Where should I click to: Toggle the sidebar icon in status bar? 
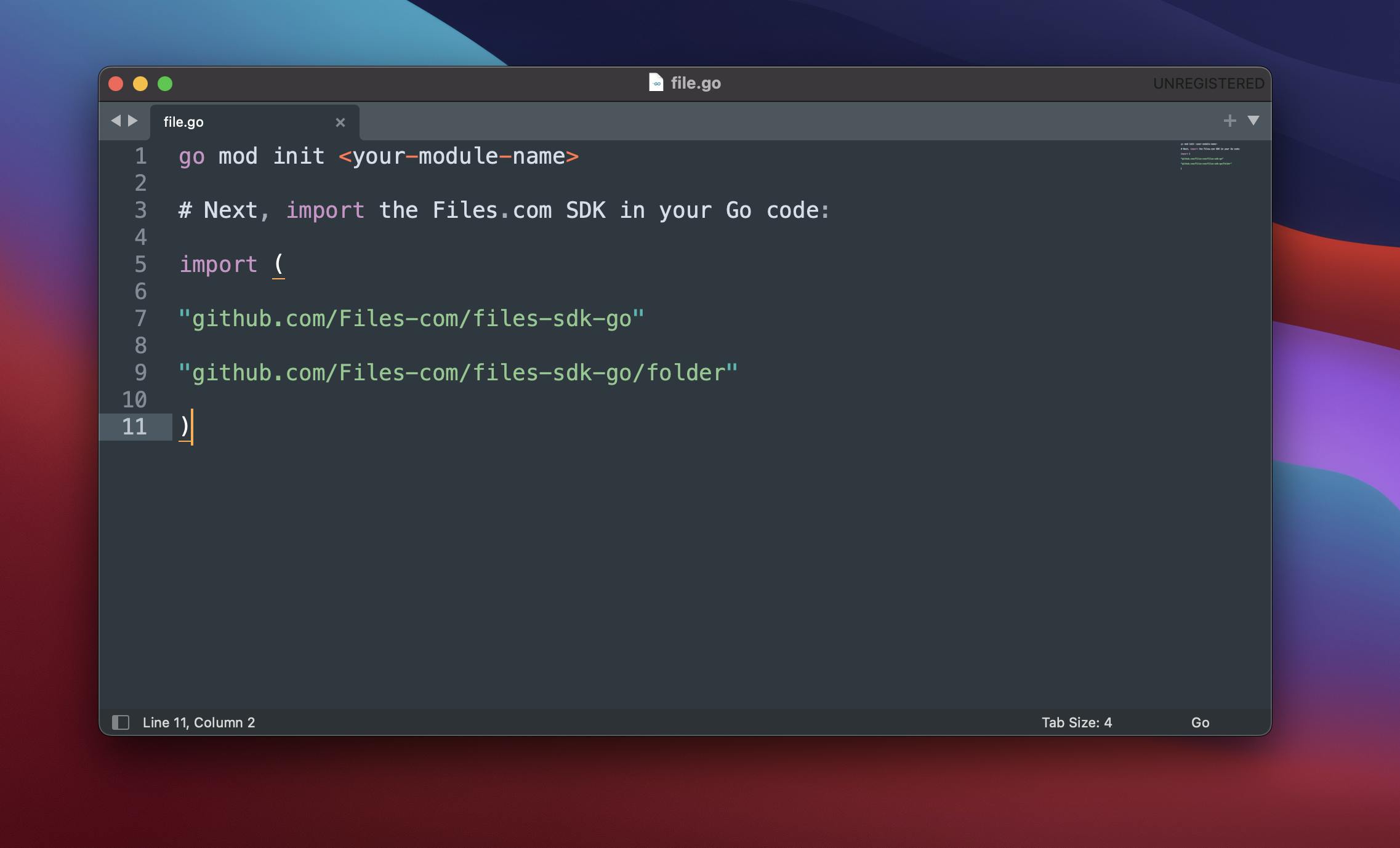(x=121, y=722)
